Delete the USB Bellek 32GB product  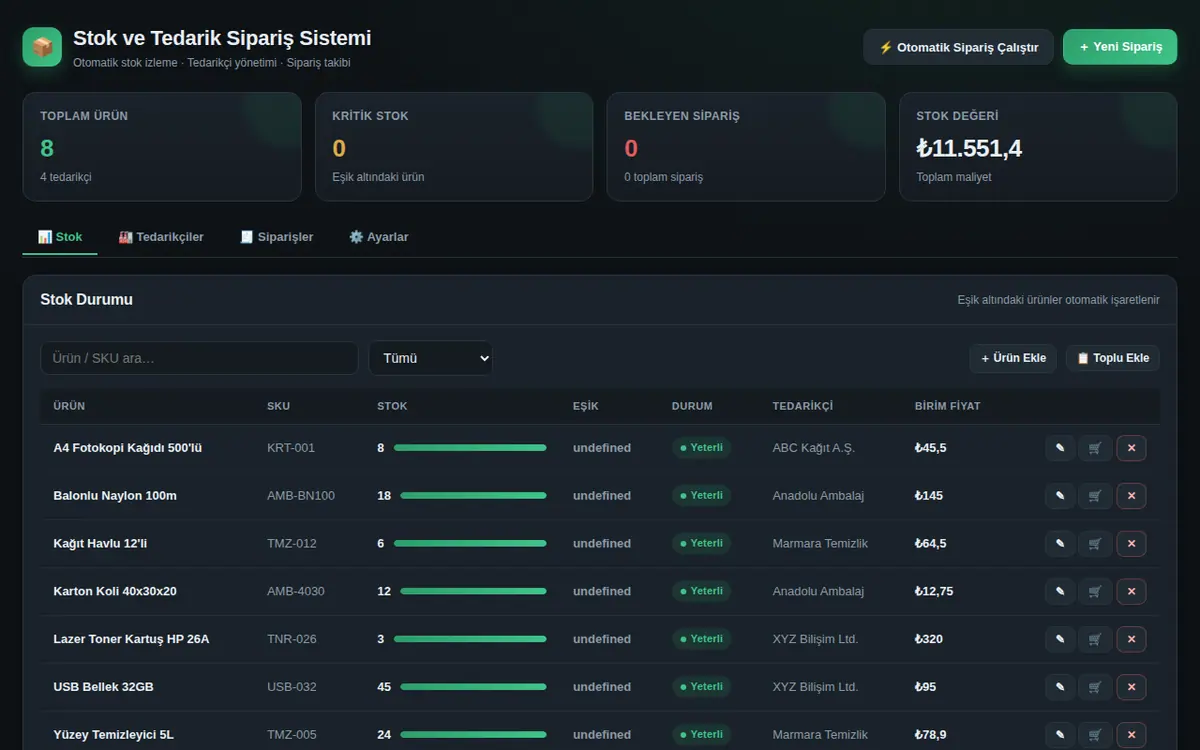click(x=1131, y=687)
